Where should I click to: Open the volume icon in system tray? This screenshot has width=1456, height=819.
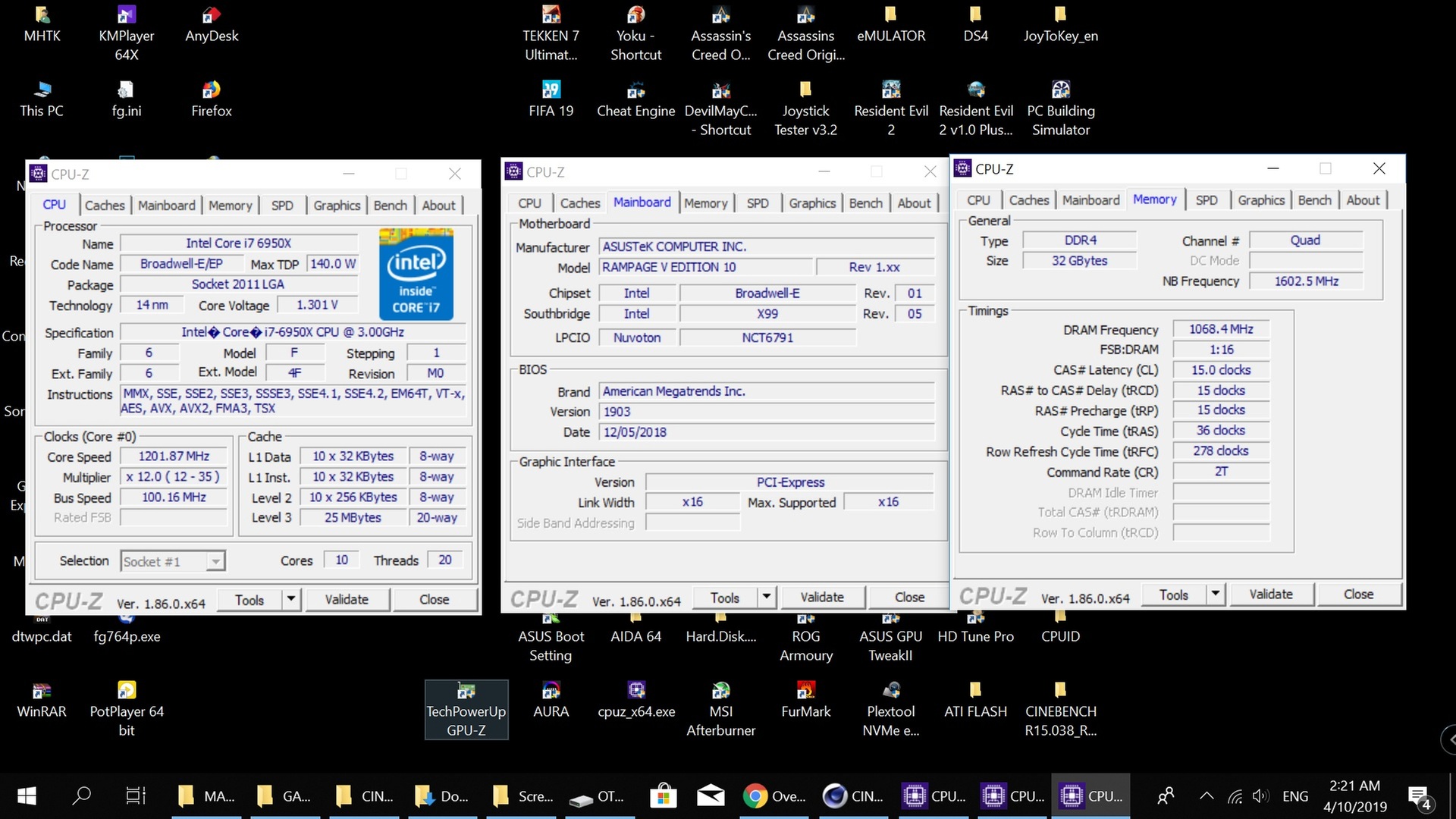[x=1260, y=796]
